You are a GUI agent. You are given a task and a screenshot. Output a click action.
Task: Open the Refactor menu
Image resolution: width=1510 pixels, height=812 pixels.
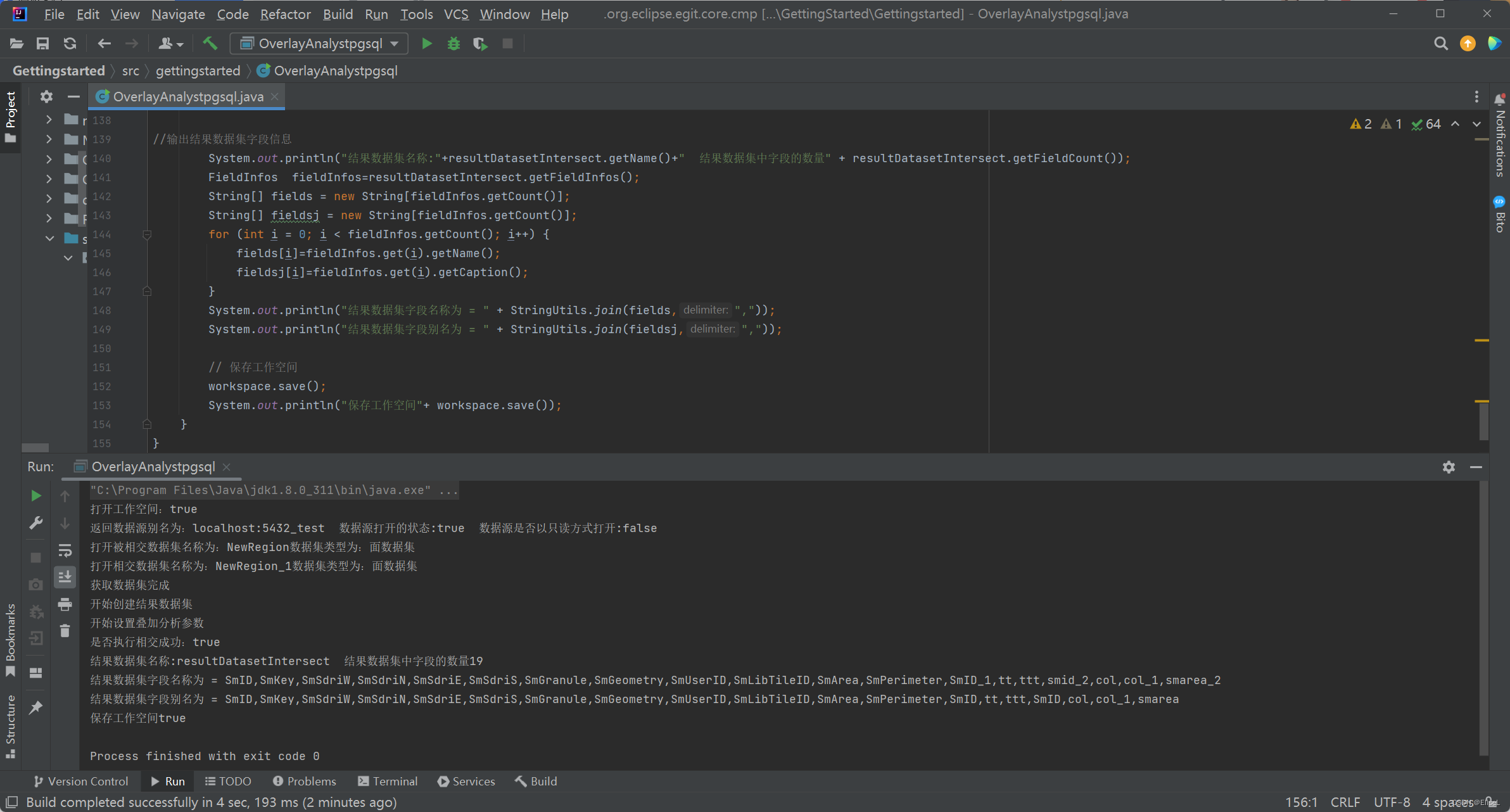(x=285, y=14)
